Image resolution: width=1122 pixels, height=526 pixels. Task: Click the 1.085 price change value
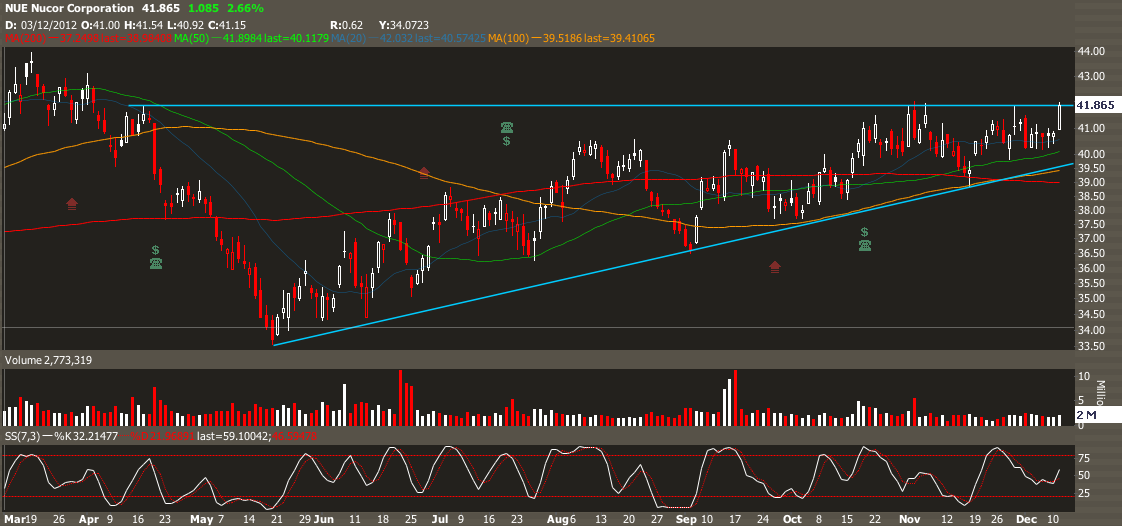pos(203,9)
